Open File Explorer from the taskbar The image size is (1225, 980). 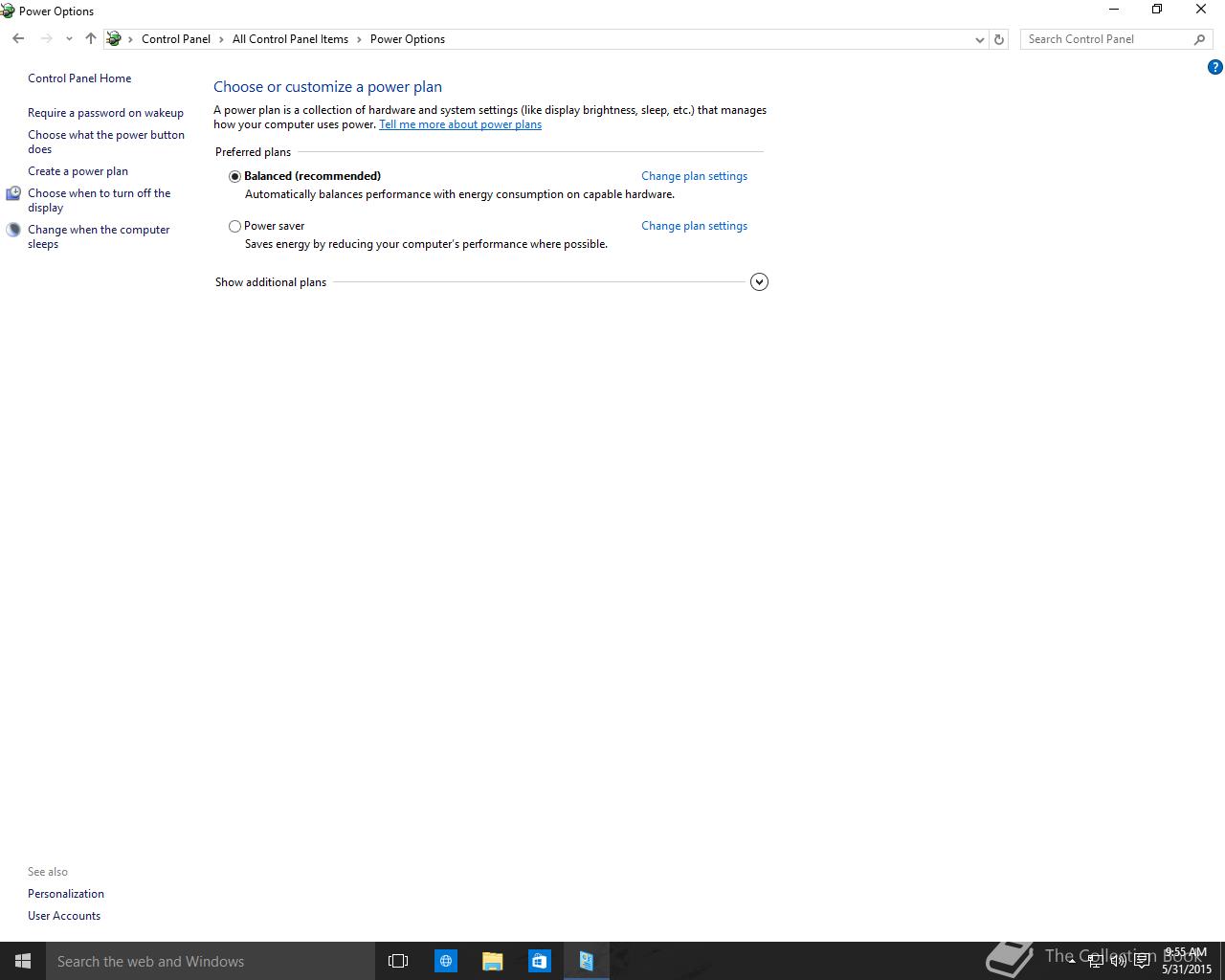click(492, 961)
